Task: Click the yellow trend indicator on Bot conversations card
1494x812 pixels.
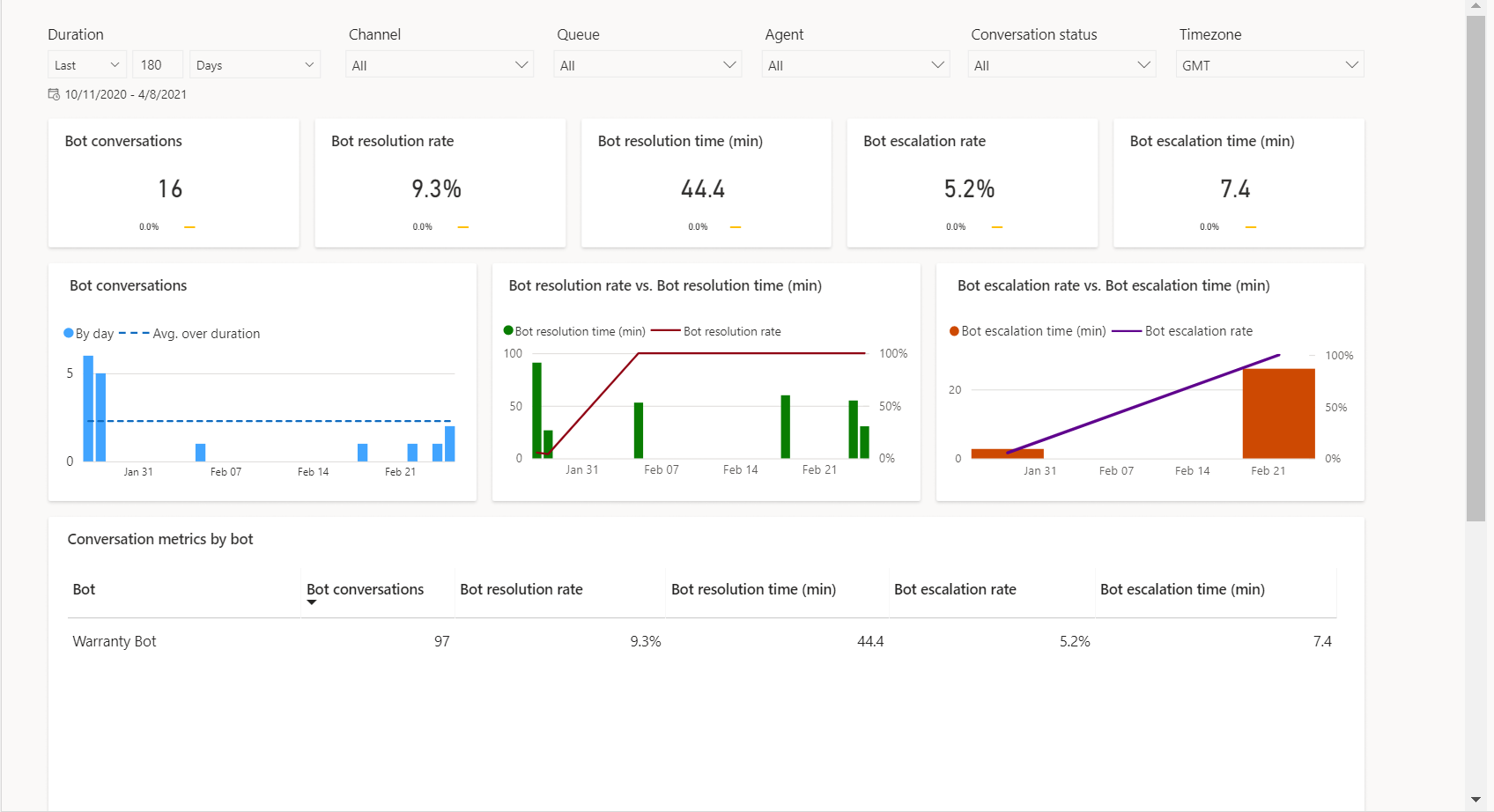Action: tap(189, 226)
